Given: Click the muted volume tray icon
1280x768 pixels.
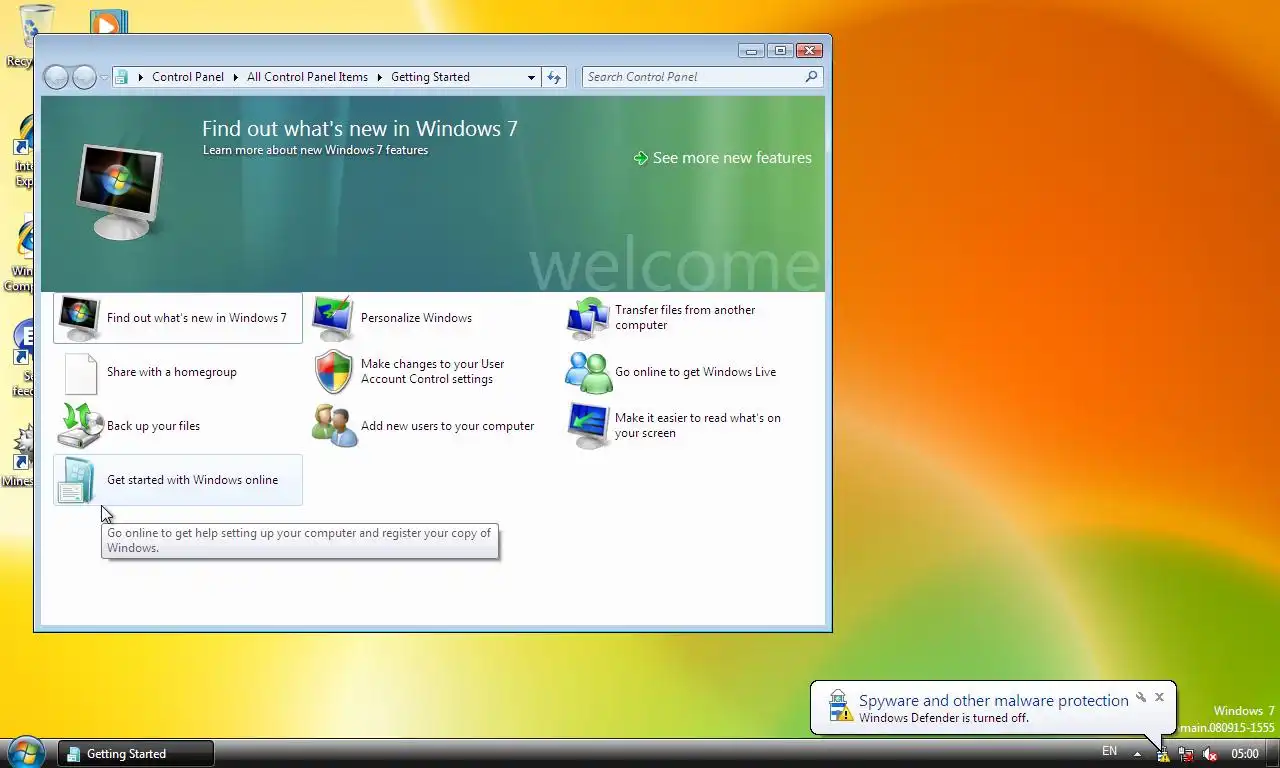Looking at the screenshot, I should pyautogui.click(x=1209, y=754).
